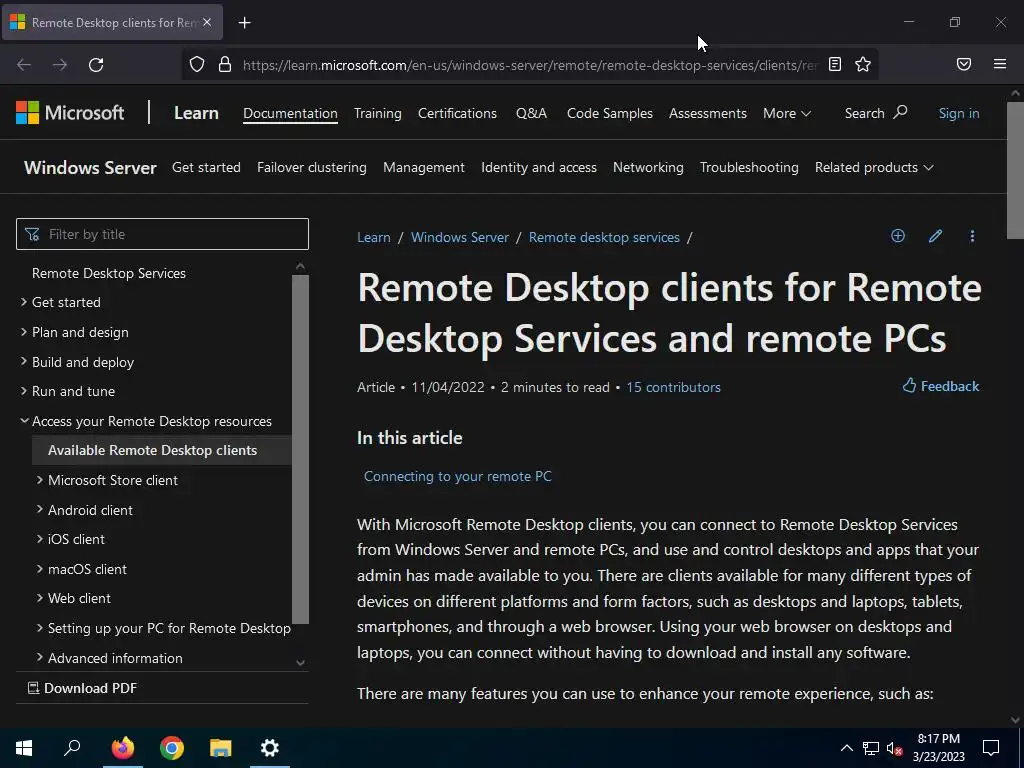This screenshot has height=768, width=1024.
Task: Open the Firefox application menu
Action: (x=1000, y=64)
